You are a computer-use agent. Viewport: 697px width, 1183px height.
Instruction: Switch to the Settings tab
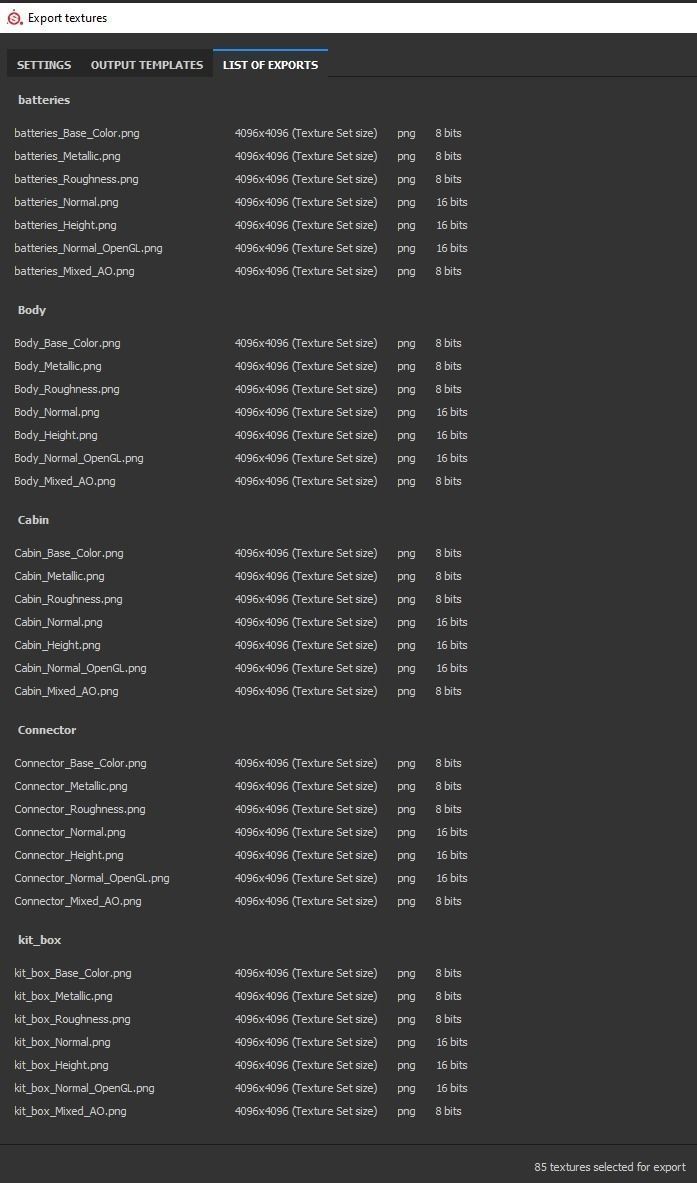[x=44, y=65]
